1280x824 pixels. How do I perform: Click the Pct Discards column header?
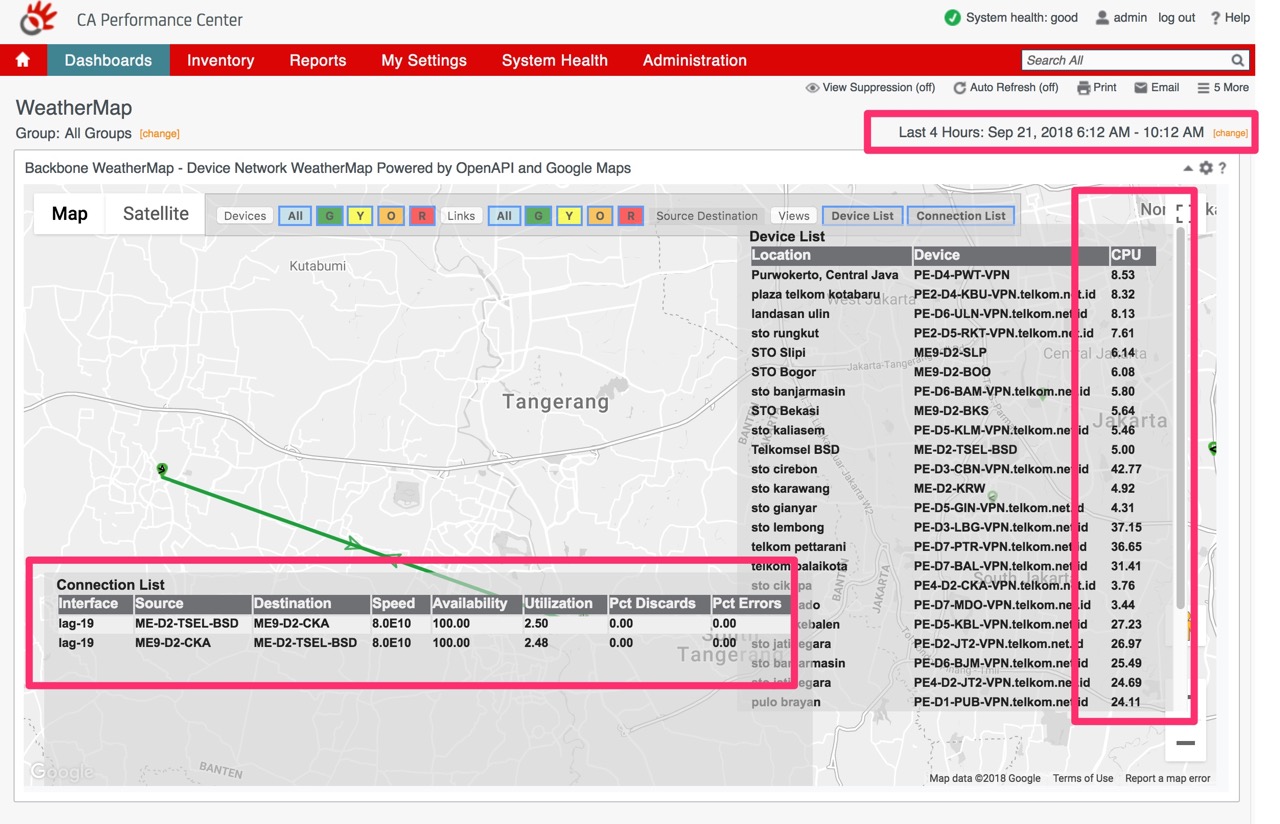point(658,604)
